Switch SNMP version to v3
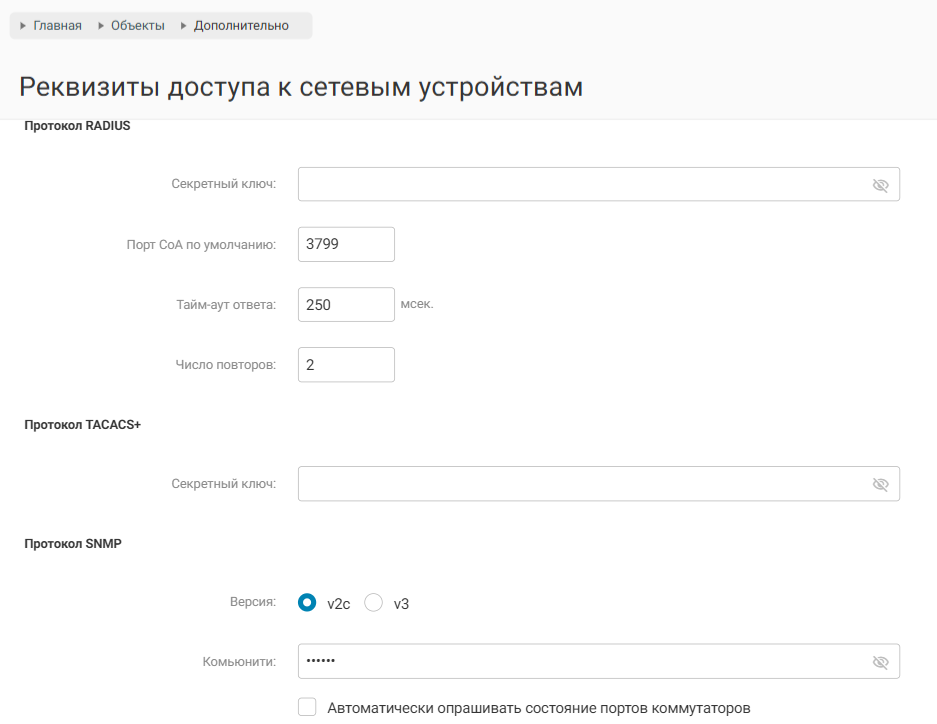This screenshot has height=724, width=937. click(x=374, y=603)
